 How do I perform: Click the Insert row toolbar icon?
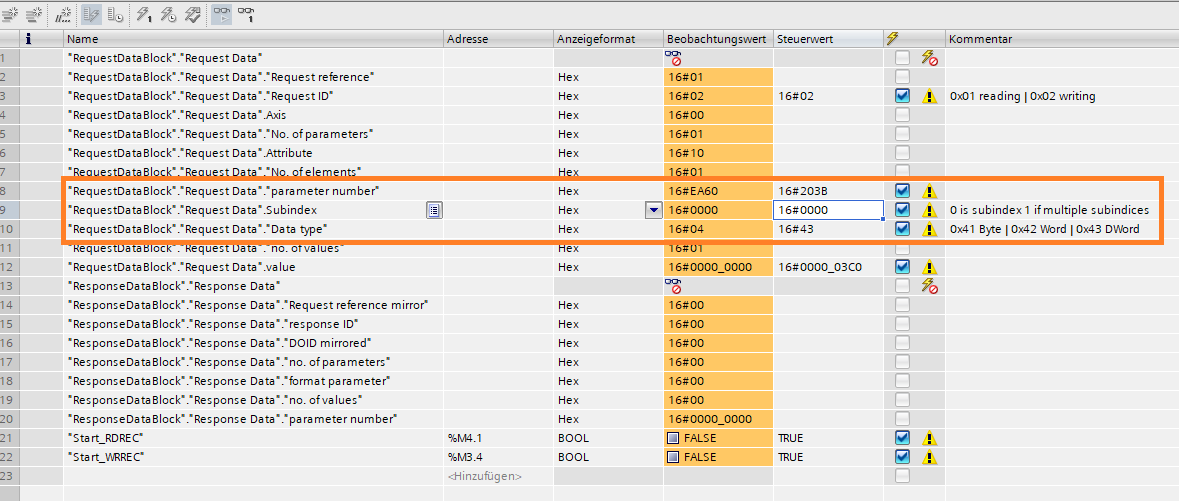12,14
